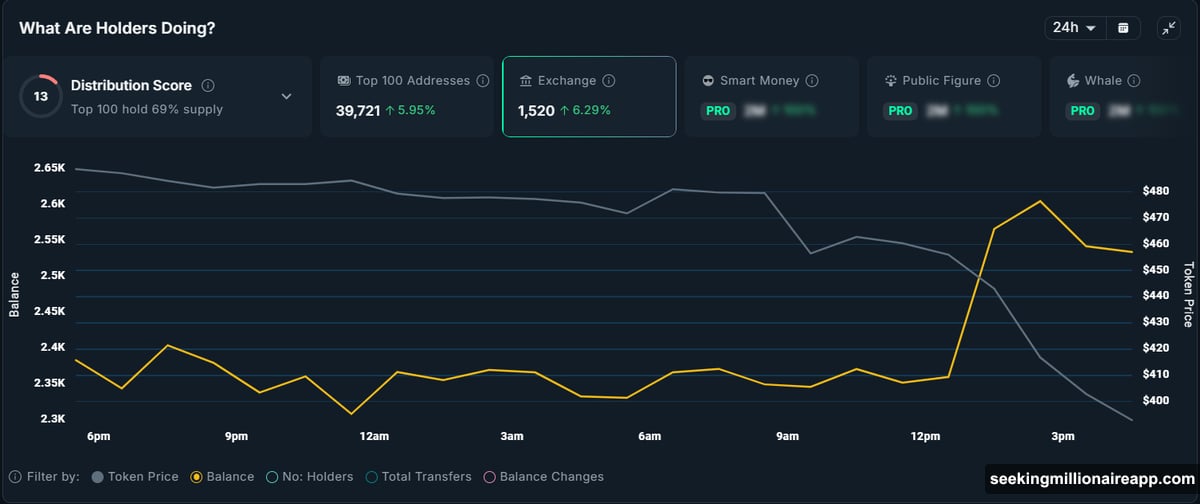The width and height of the screenshot is (1200, 504).
Task: Toggle the Balance series filter
Action: tap(222, 477)
